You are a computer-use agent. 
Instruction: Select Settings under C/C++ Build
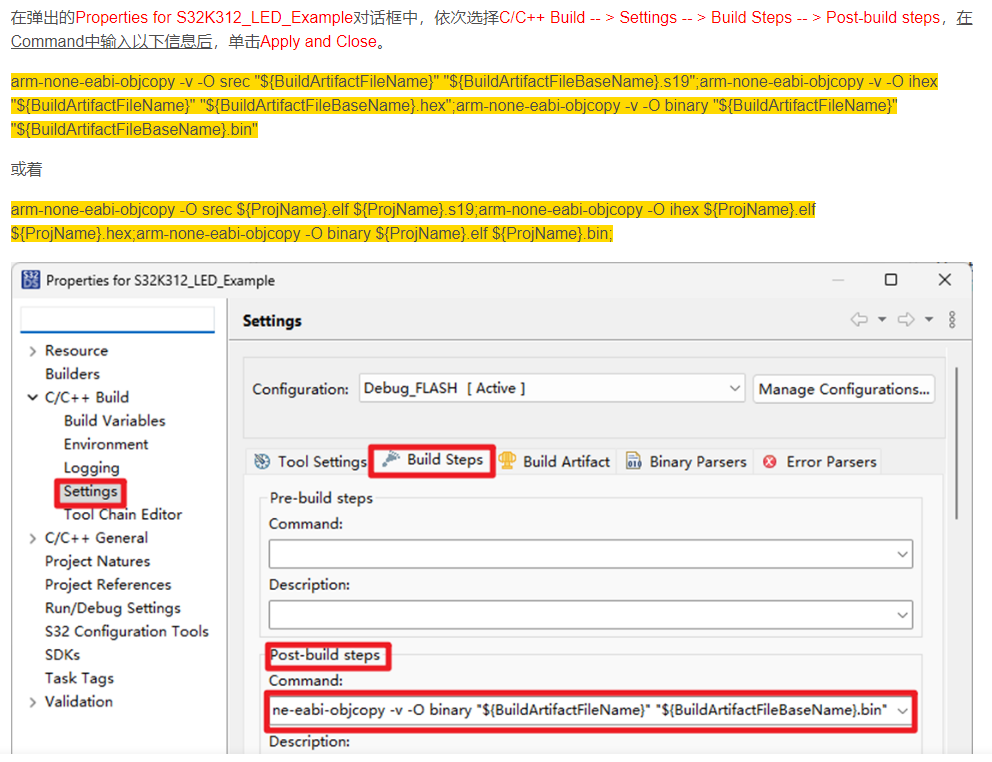click(90, 491)
